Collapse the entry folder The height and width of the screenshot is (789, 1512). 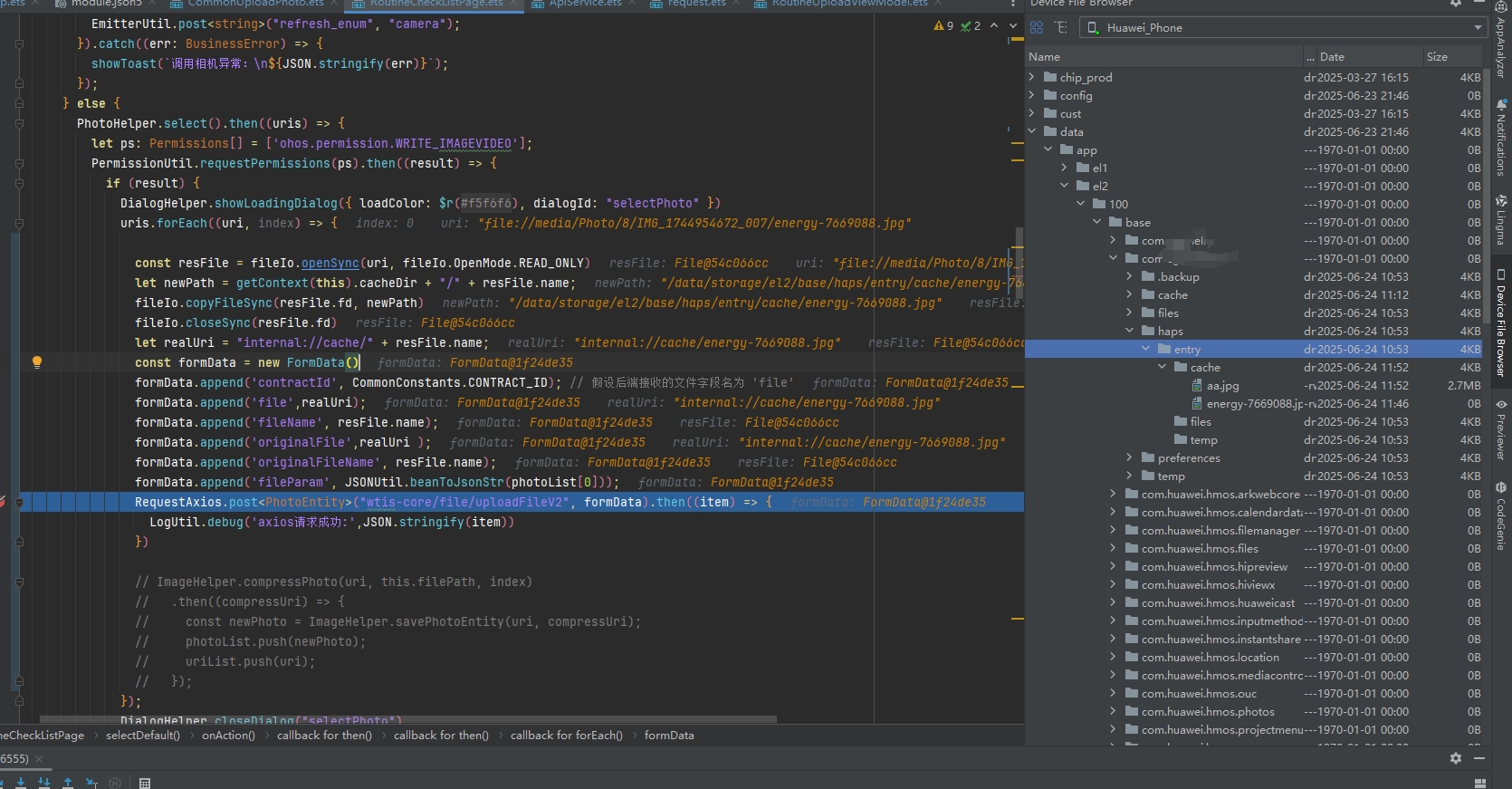(x=1146, y=350)
